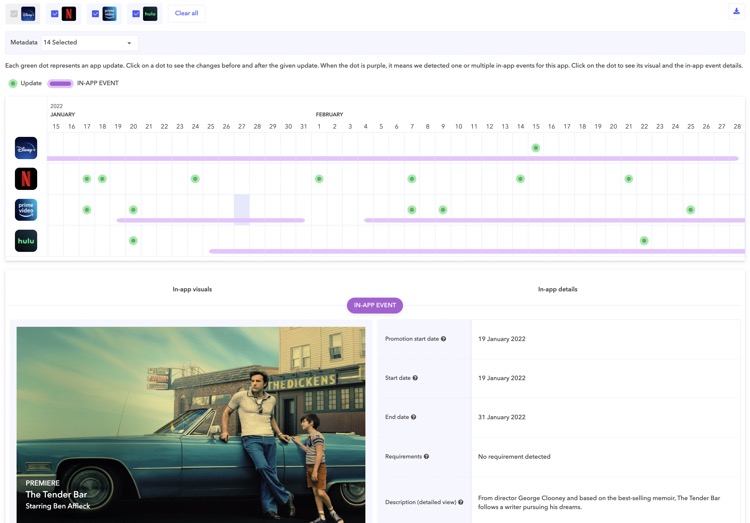Click the Disney+ app icon in the timeline

pyautogui.click(x=26, y=148)
